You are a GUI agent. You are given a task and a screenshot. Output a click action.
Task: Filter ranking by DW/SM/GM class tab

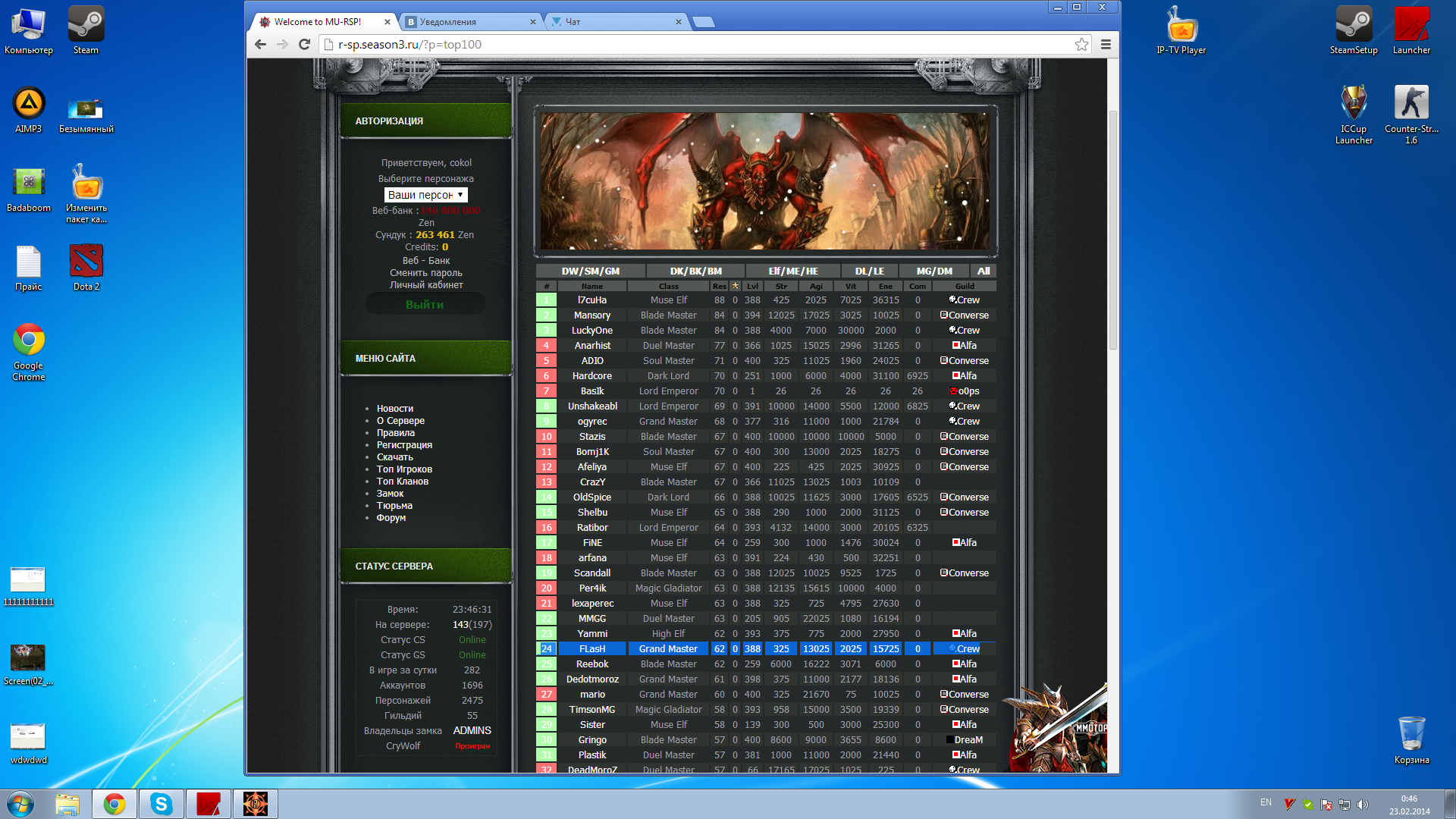click(x=590, y=271)
